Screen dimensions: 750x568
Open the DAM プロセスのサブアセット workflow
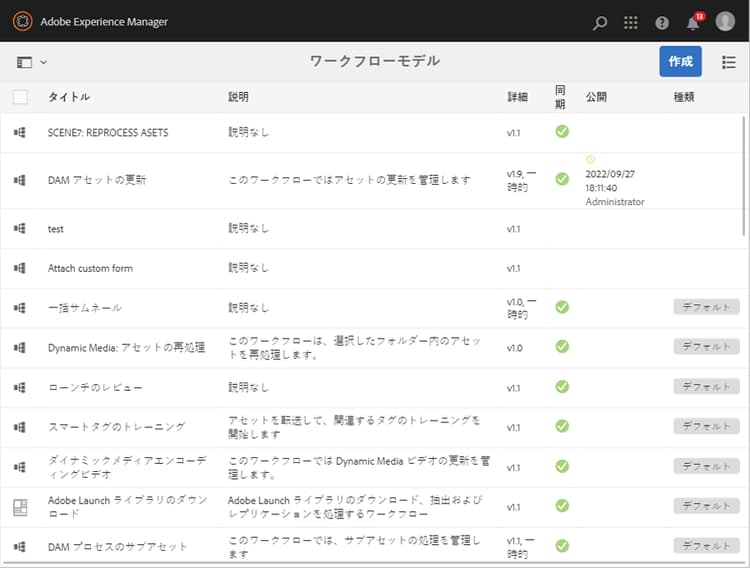(117, 546)
